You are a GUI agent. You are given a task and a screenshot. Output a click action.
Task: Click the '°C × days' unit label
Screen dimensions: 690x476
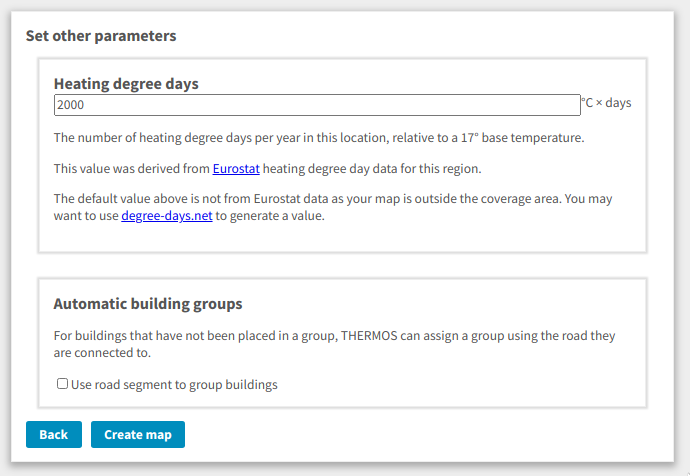pyautogui.click(x=606, y=103)
